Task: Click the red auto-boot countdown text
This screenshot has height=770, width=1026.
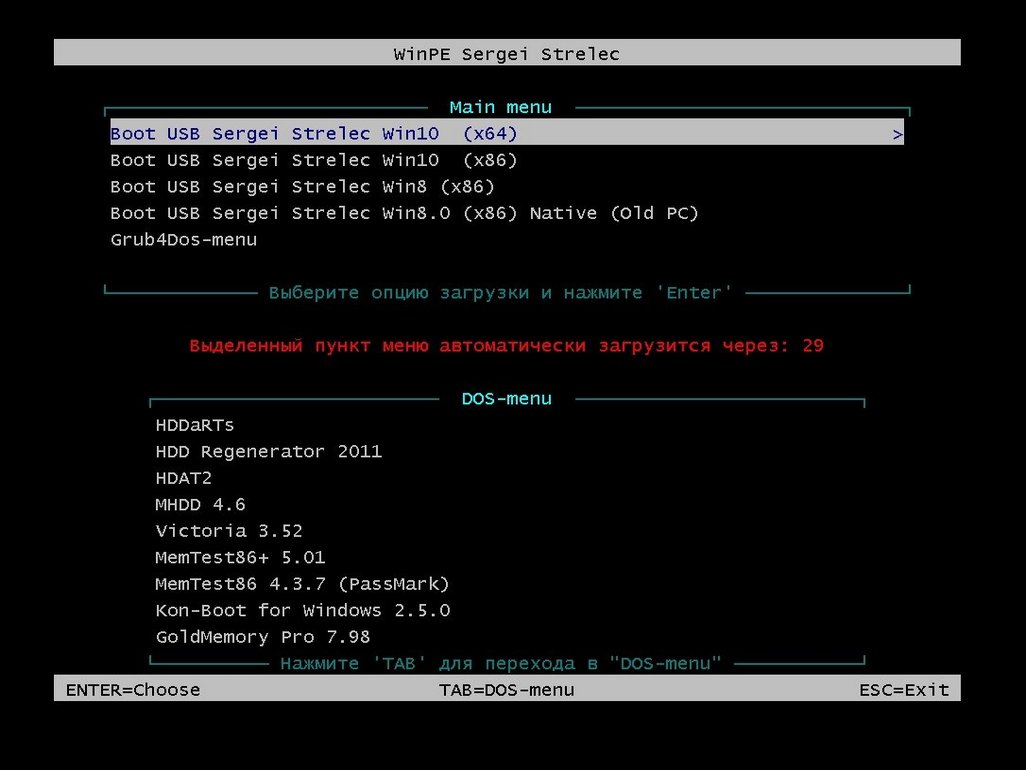Action: pyautogui.click(x=507, y=346)
